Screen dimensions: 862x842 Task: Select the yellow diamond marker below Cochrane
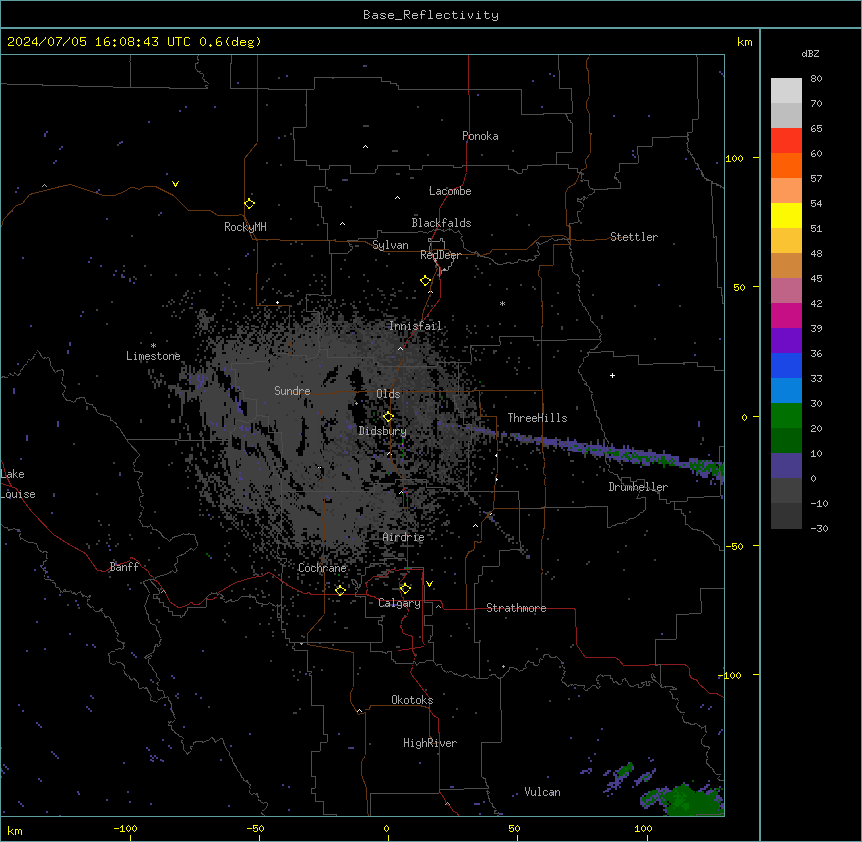pyautogui.click(x=340, y=590)
